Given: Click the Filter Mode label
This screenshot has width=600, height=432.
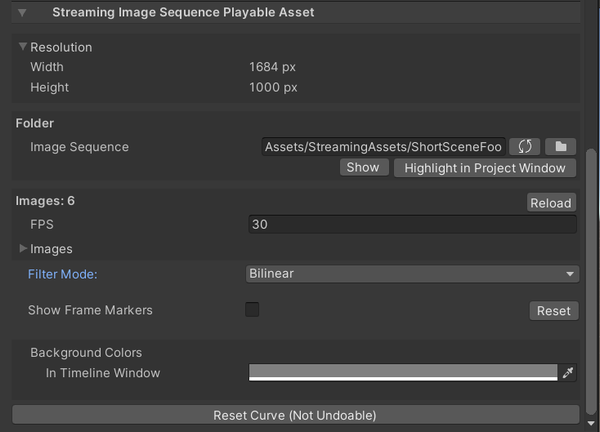Looking at the screenshot, I should (x=69, y=274).
